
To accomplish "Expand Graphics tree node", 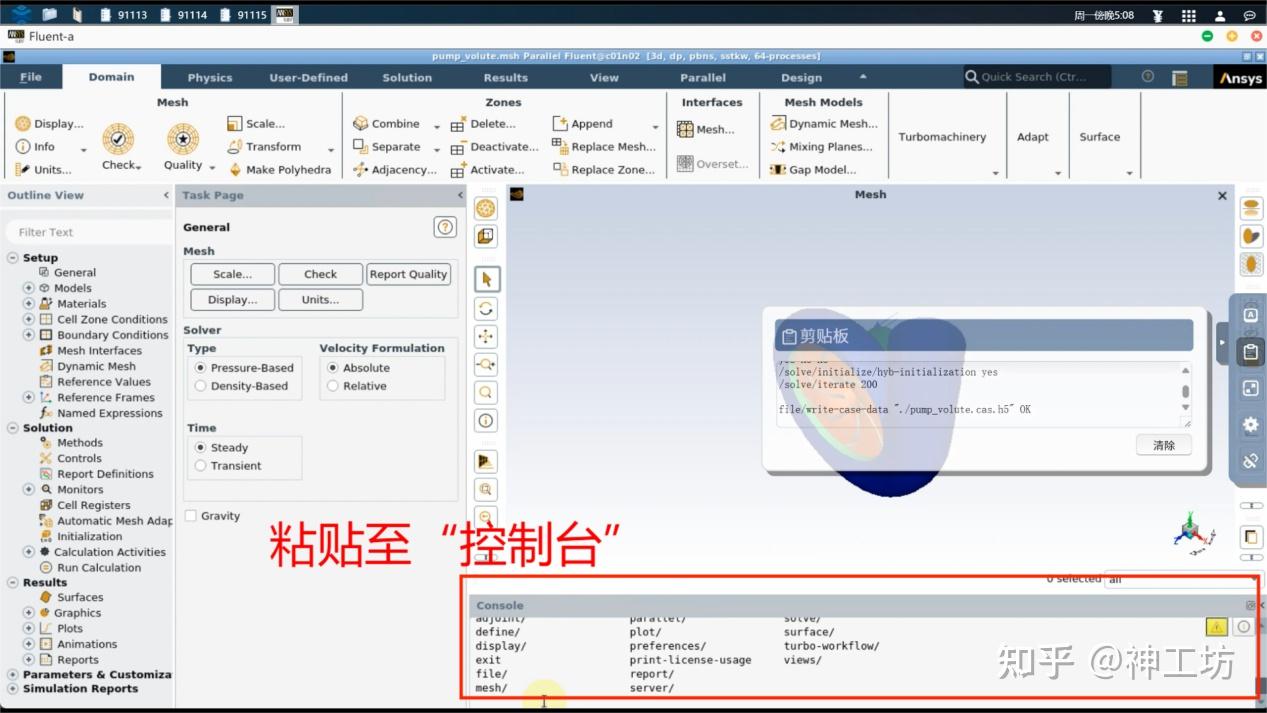I will click(29, 613).
